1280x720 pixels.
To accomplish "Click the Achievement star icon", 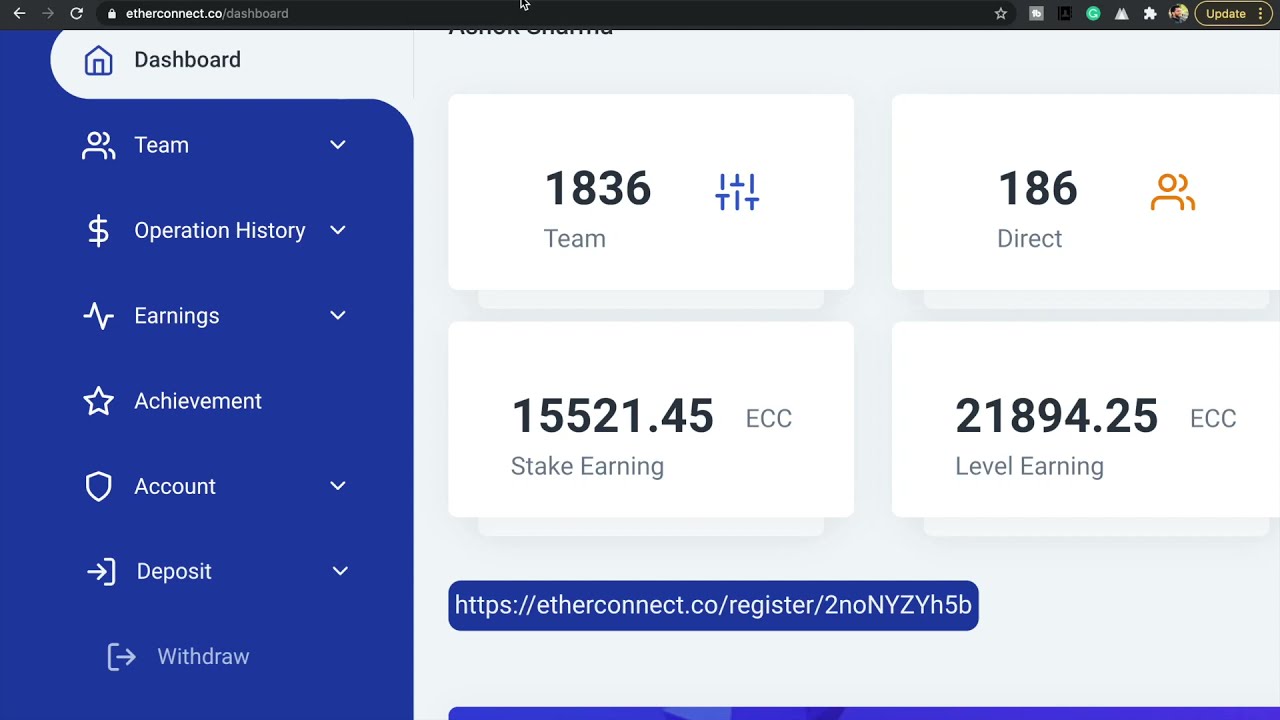I will pos(98,401).
